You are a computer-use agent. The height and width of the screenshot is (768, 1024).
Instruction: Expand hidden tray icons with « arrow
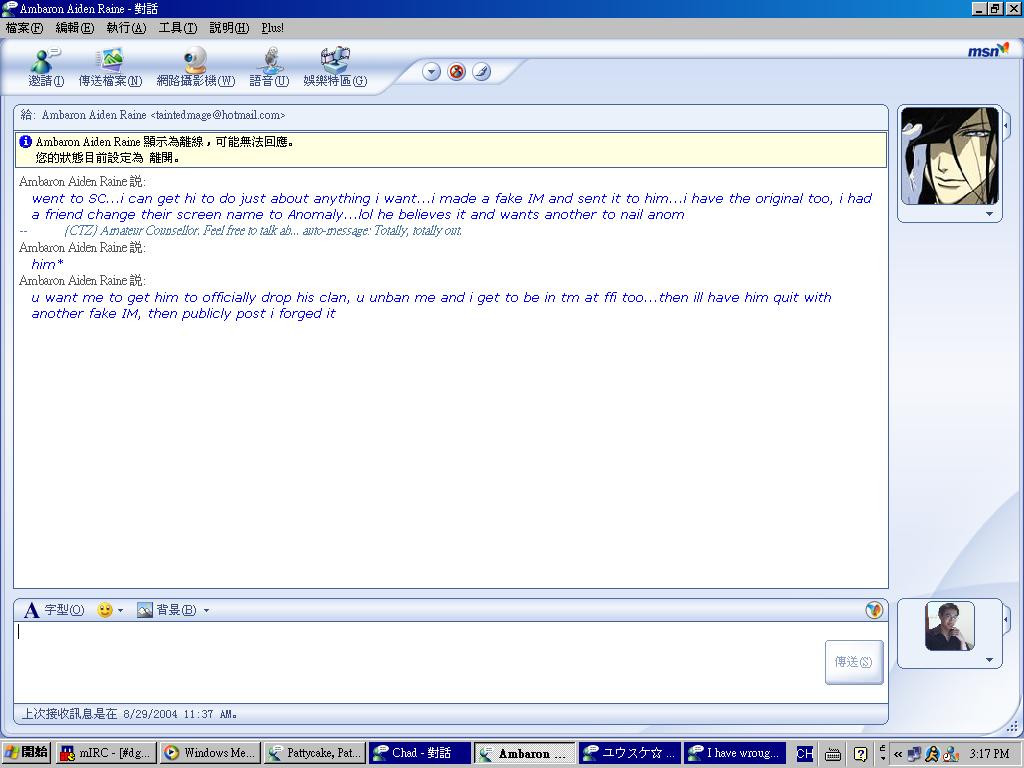(898, 754)
